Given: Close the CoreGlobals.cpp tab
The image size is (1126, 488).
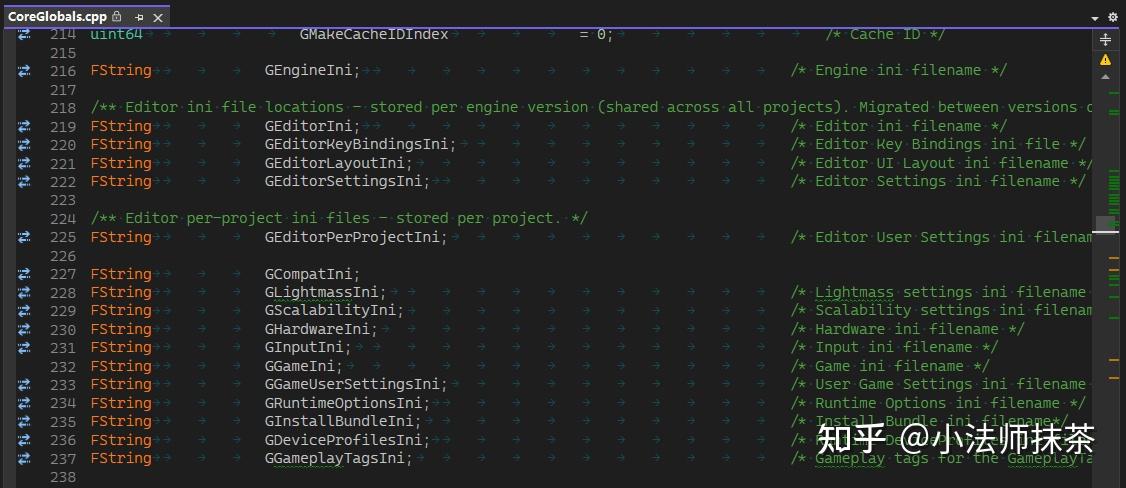Looking at the screenshot, I should [x=159, y=17].
